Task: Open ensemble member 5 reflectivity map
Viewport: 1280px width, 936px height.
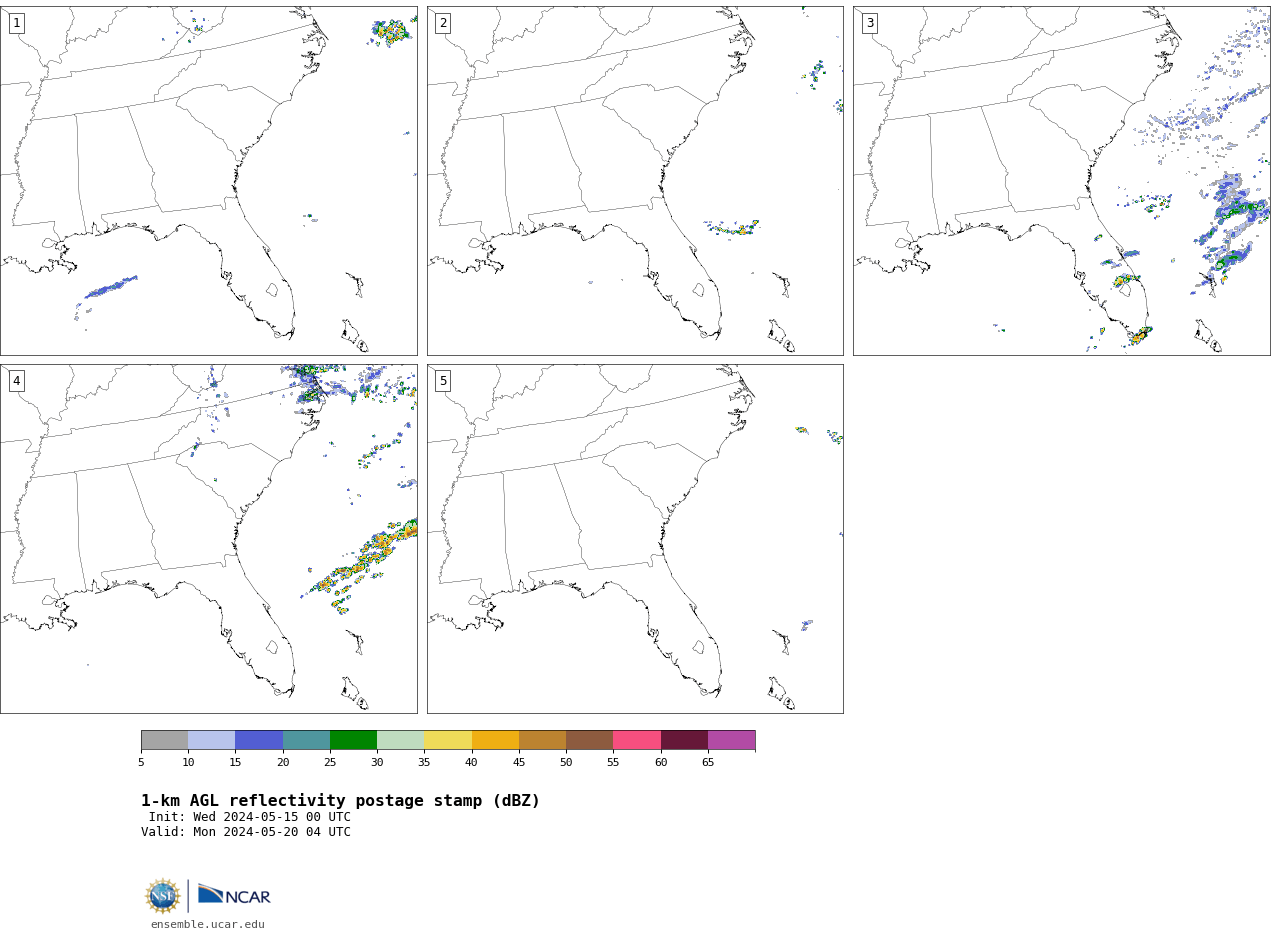Action: pos(635,539)
